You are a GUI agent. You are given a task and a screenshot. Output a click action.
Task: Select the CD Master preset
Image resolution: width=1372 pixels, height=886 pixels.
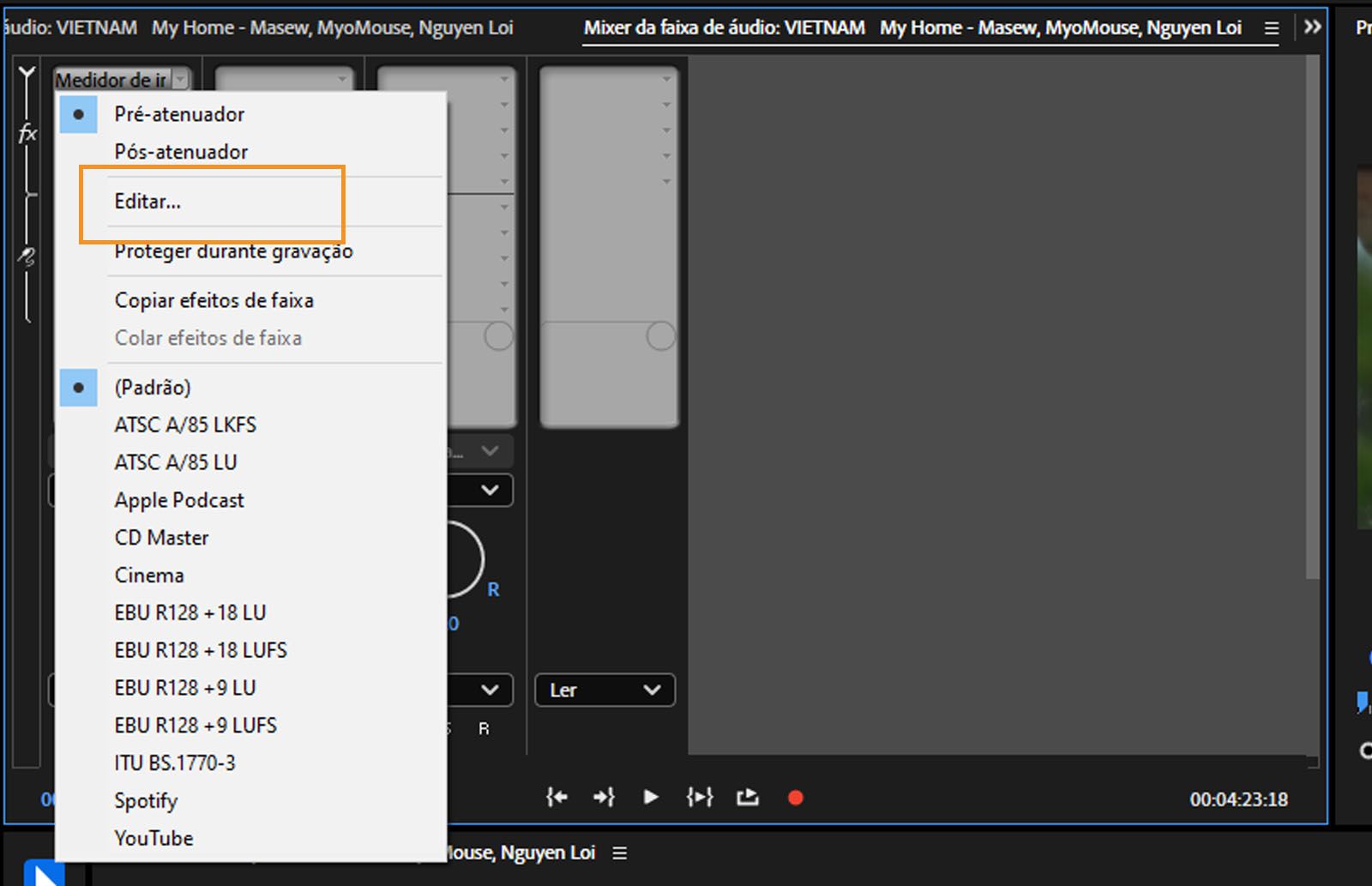coord(250,538)
